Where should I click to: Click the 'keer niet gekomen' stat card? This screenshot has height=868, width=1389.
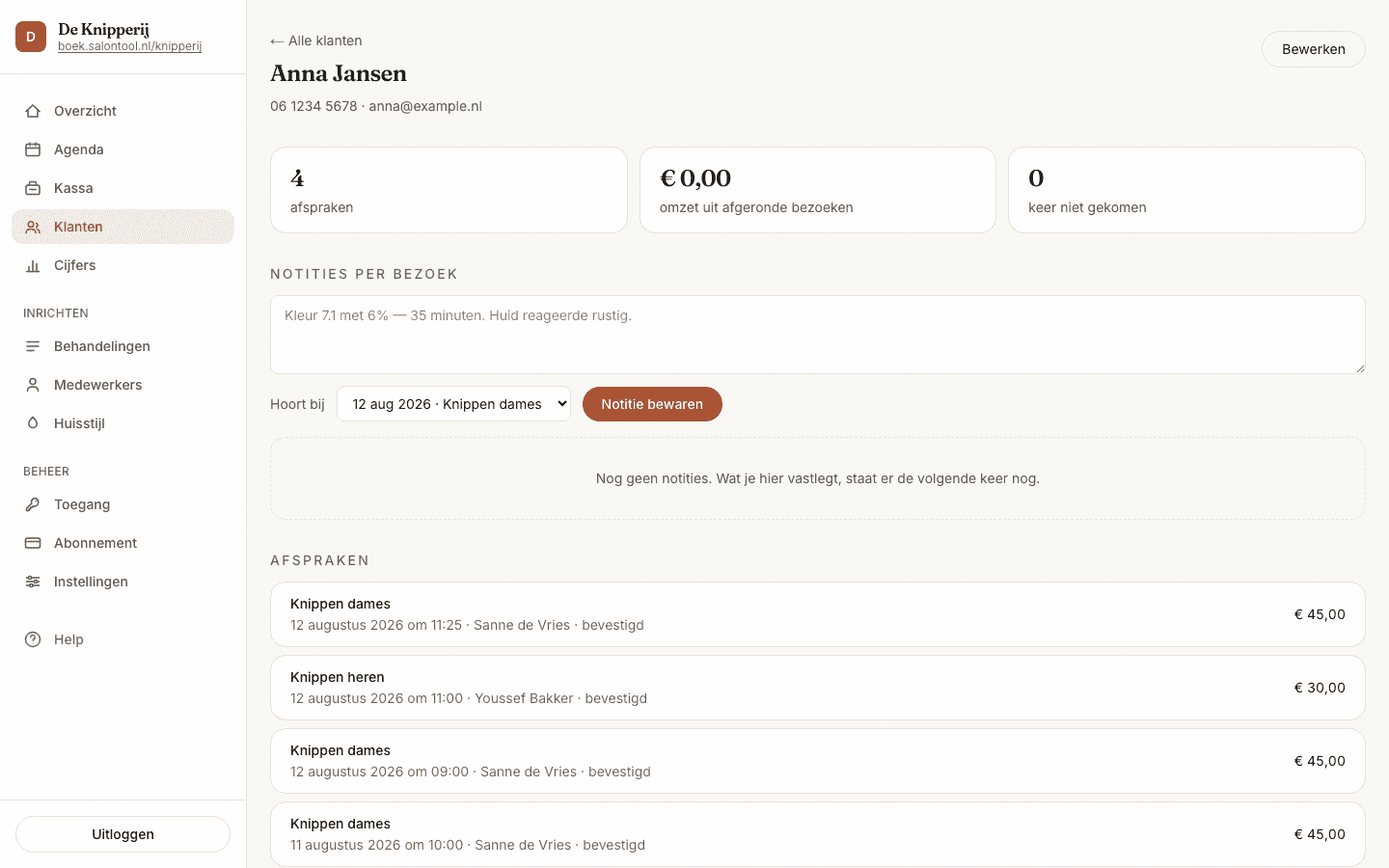click(x=1186, y=190)
